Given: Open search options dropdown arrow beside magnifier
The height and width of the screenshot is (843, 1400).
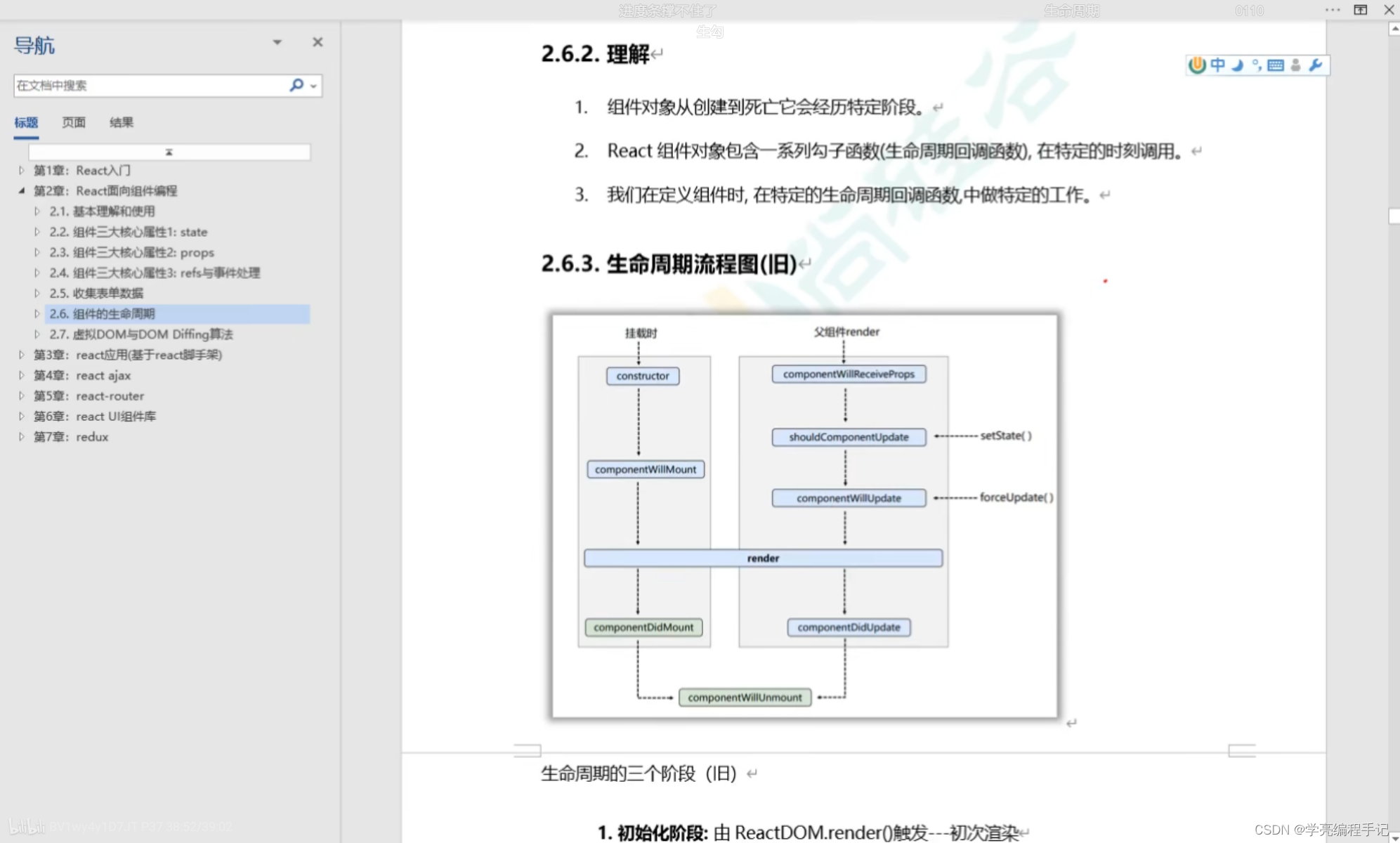Looking at the screenshot, I should click(314, 86).
